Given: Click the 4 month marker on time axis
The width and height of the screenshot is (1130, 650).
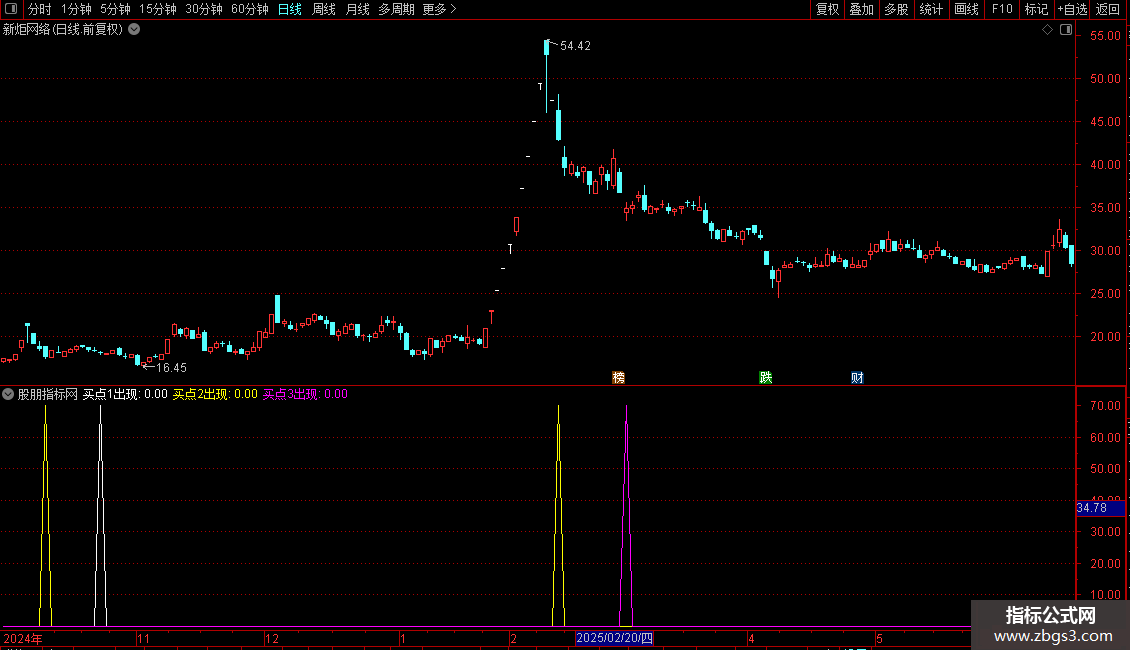Looking at the screenshot, I should 751,638.
